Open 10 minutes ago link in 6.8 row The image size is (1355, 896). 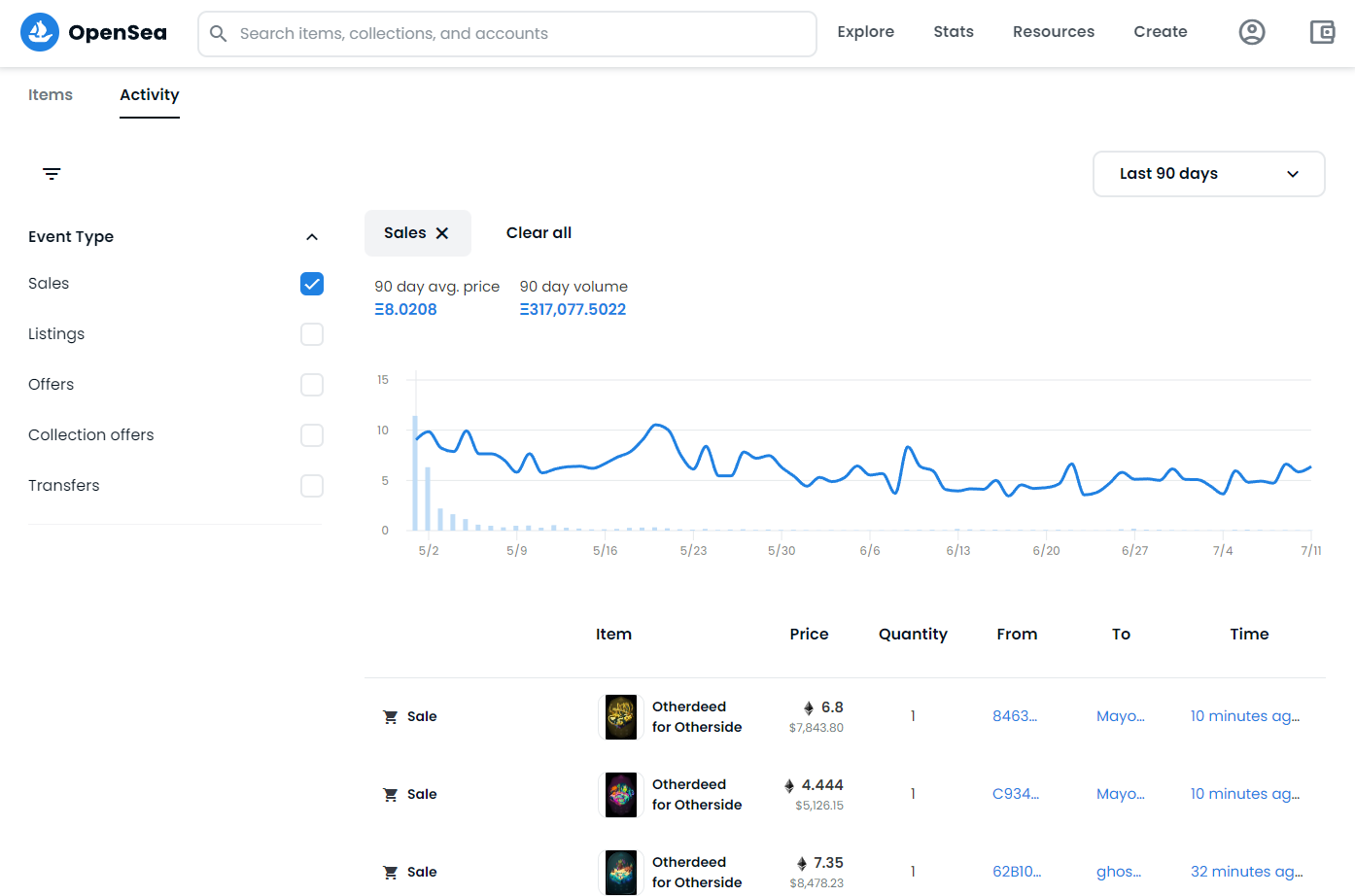click(1245, 716)
